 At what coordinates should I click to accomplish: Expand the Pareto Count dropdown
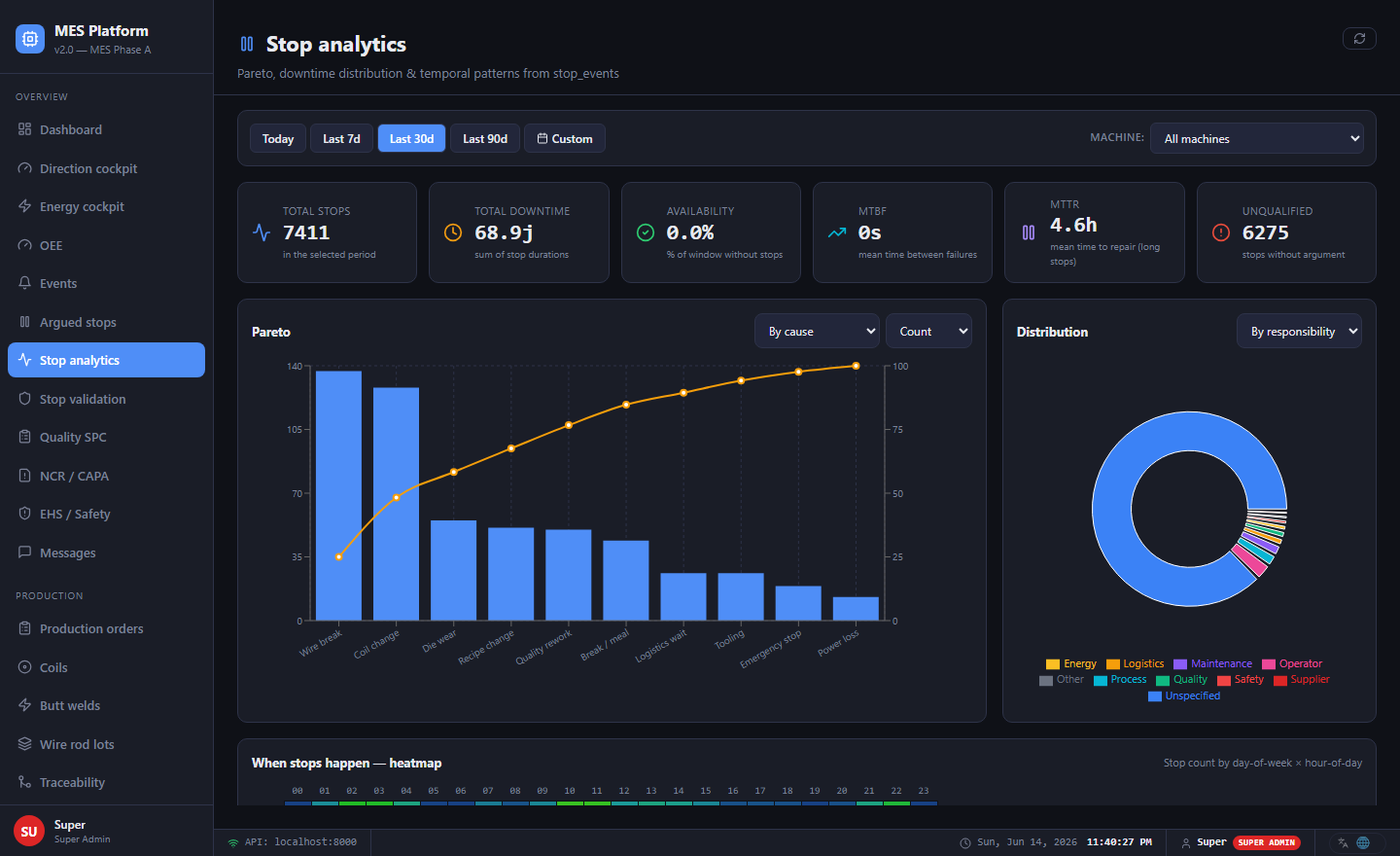click(x=928, y=331)
